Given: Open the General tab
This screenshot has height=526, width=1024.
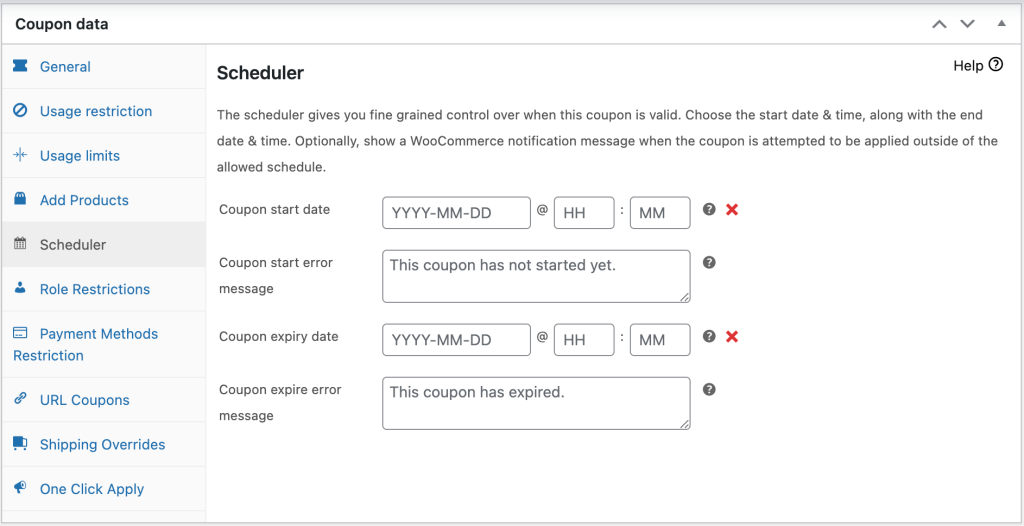Looking at the screenshot, I should click(x=65, y=67).
